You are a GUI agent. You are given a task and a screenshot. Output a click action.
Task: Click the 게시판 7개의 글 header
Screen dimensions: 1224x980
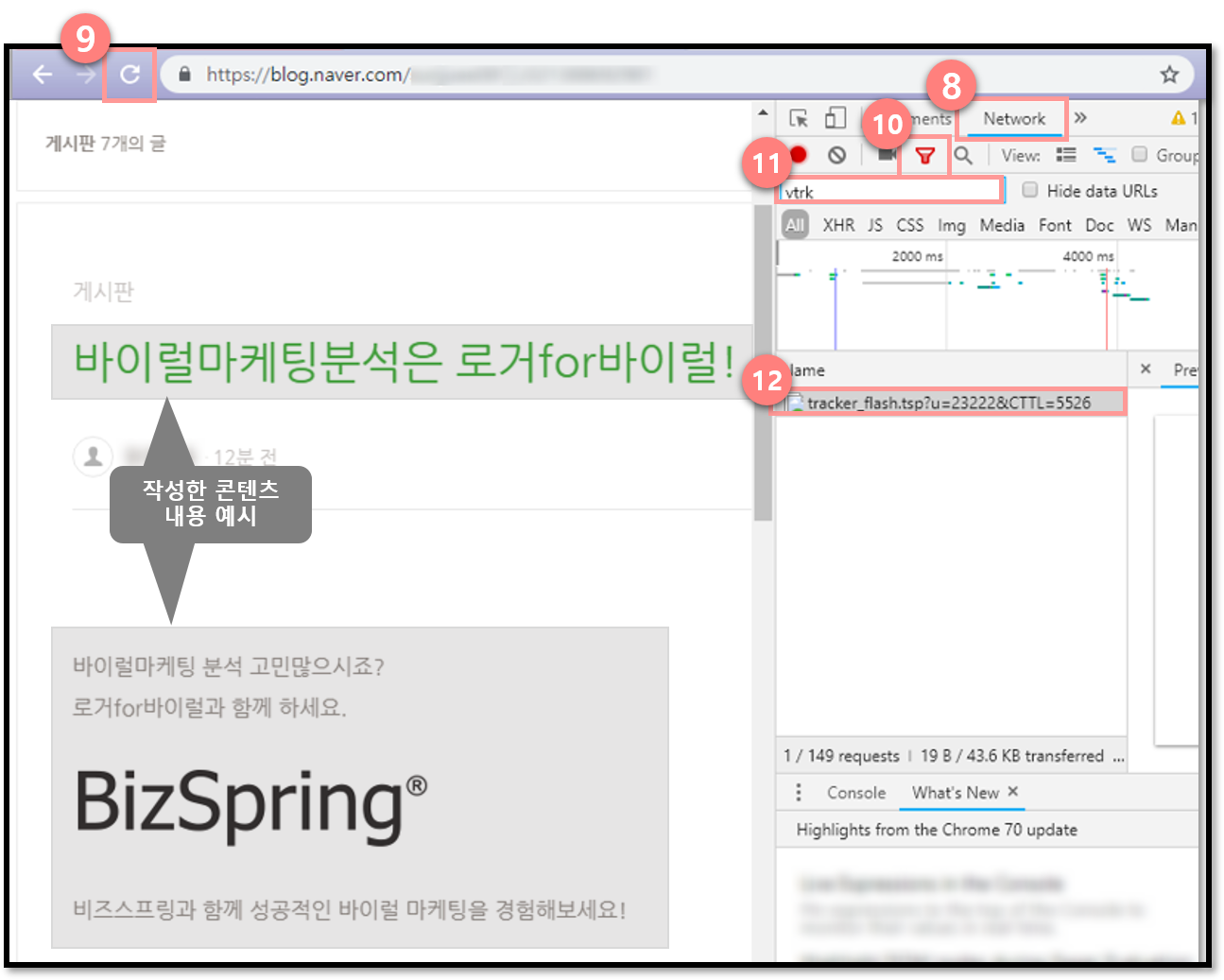pos(105,144)
